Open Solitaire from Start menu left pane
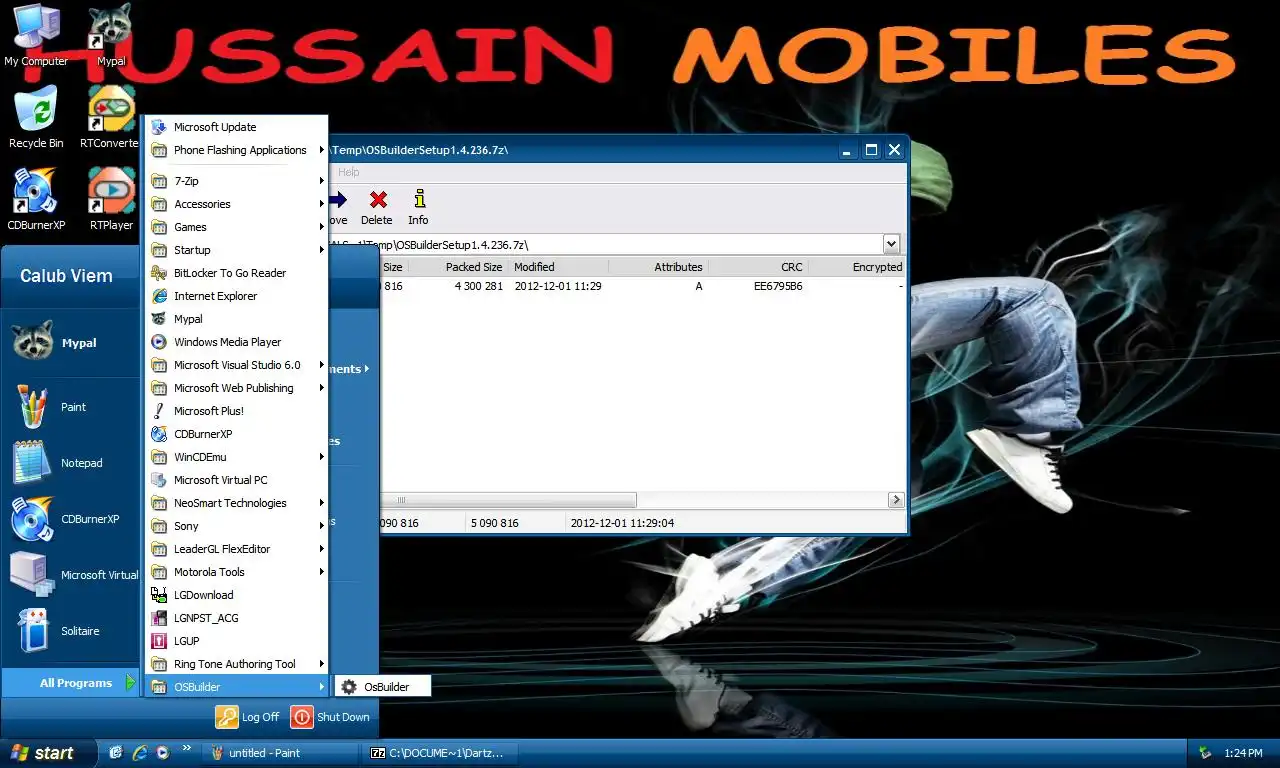This screenshot has height=768, width=1280. tap(70, 631)
